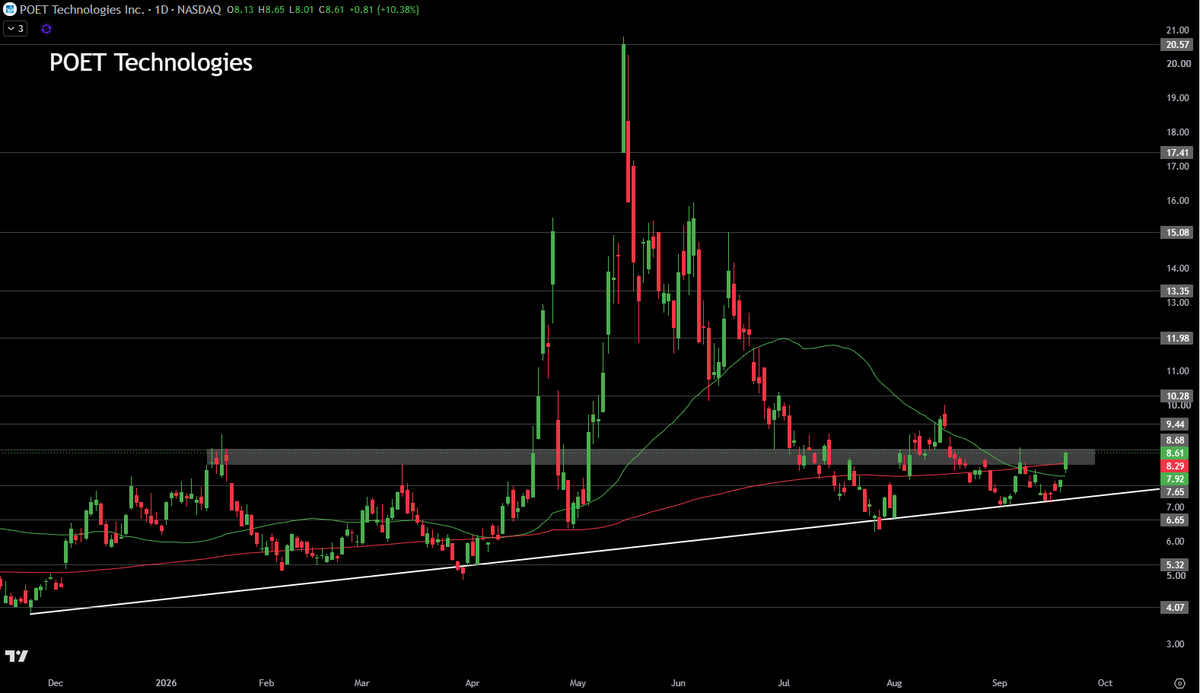Image resolution: width=1200 pixels, height=693 pixels.
Task: Click the 20.57 price level label
Action: click(1176, 45)
